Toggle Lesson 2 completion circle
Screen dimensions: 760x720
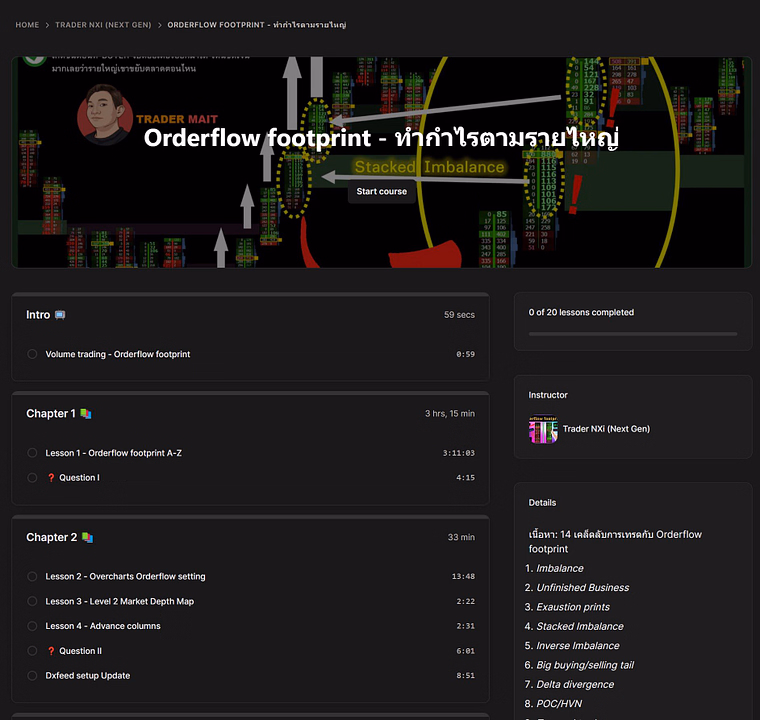[32, 576]
